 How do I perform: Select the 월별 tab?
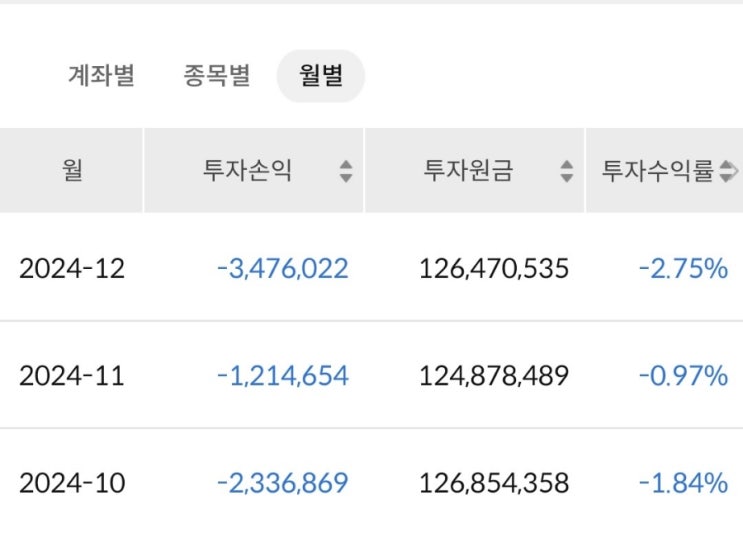click(320, 76)
